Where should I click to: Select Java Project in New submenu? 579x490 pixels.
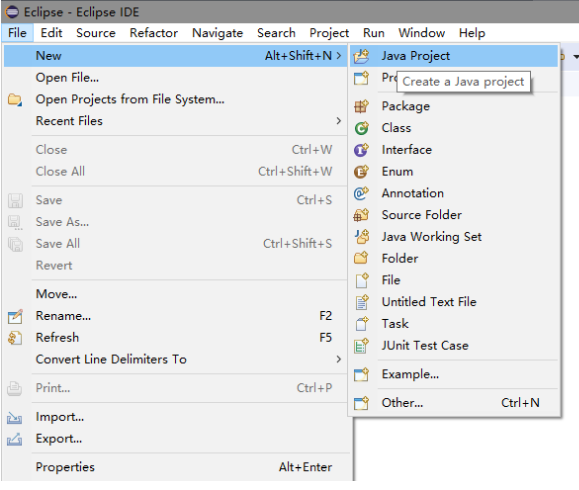pos(454,56)
